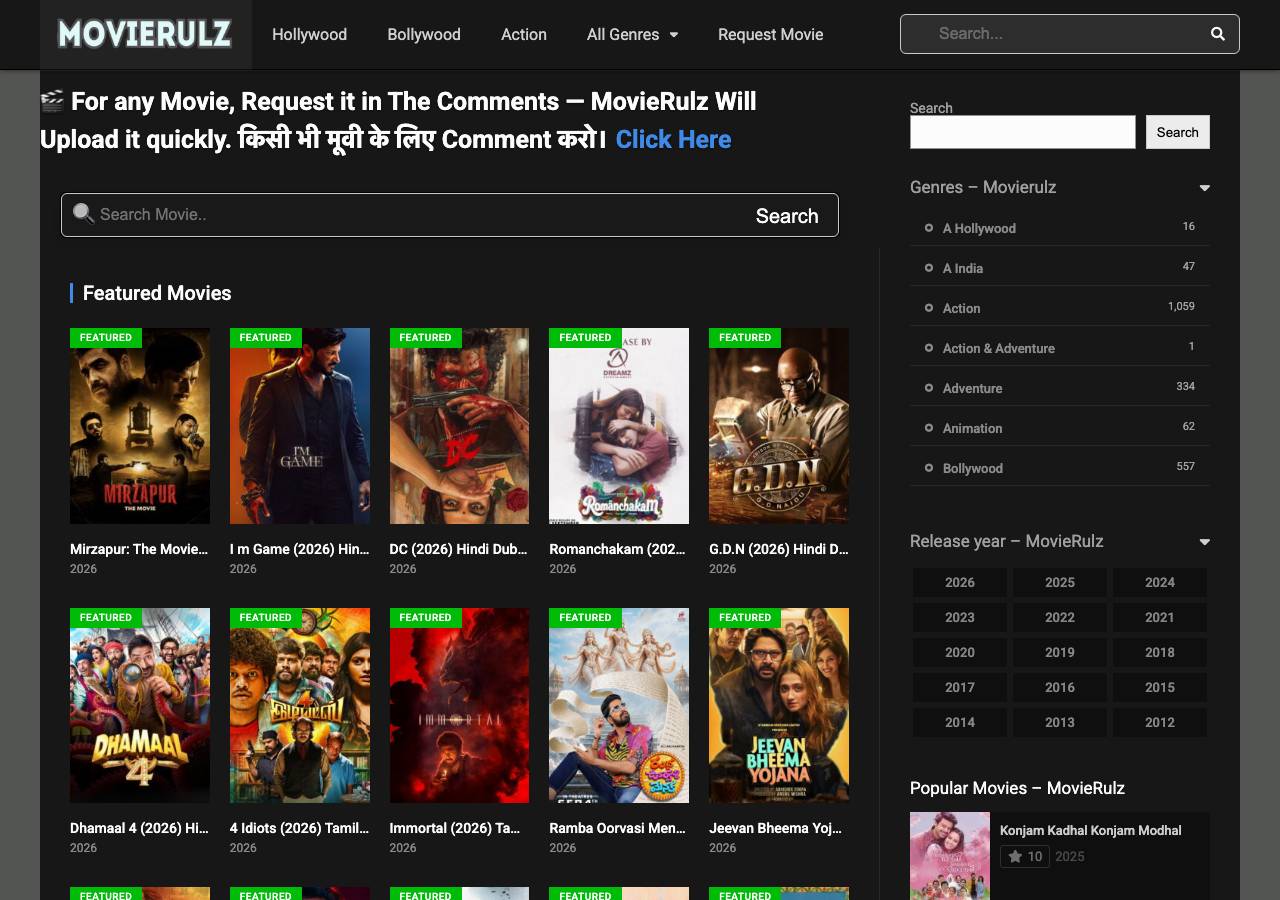Filter by release year 2014

coord(960,722)
